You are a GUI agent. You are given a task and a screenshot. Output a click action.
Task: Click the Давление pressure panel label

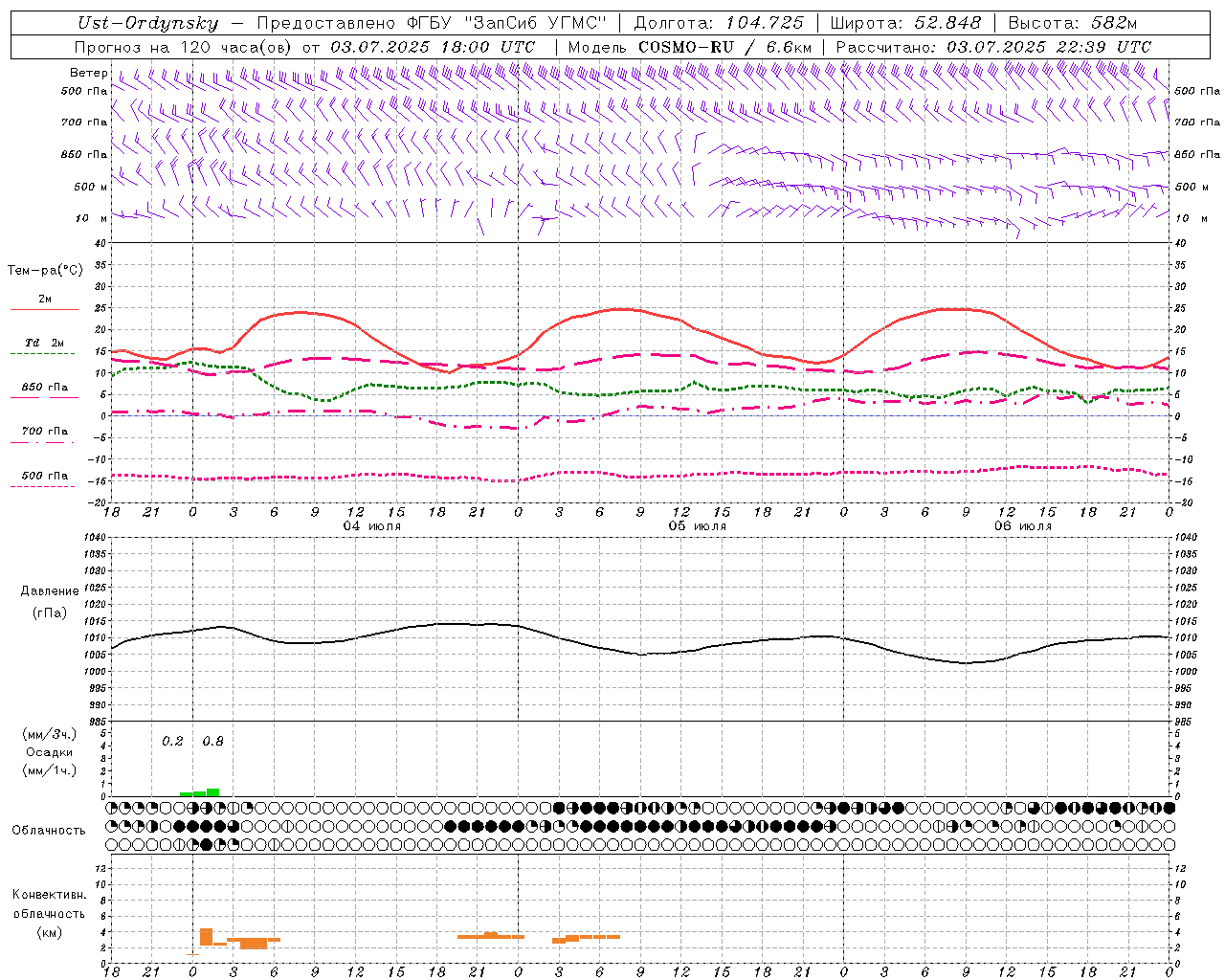(50, 591)
